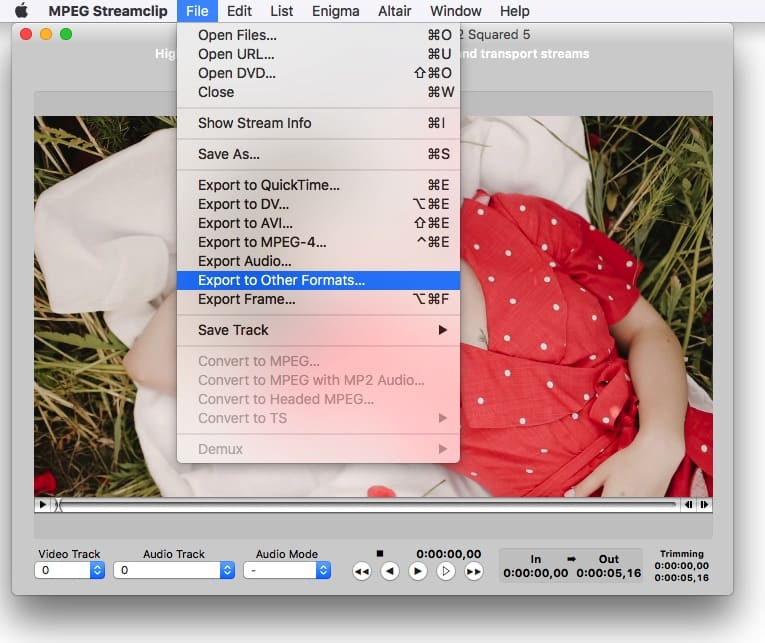Click the fast-forward button
Image resolution: width=765 pixels, height=643 pixels.
[473, 571]
